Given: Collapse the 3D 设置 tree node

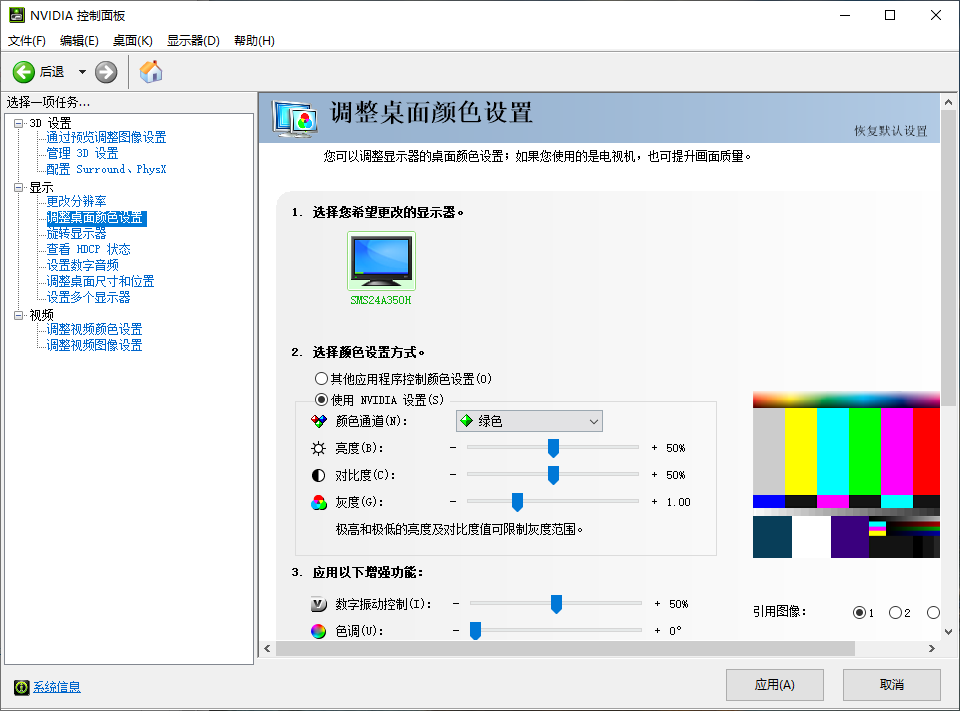Looking at the screenshot, I should tap(18, 123).
